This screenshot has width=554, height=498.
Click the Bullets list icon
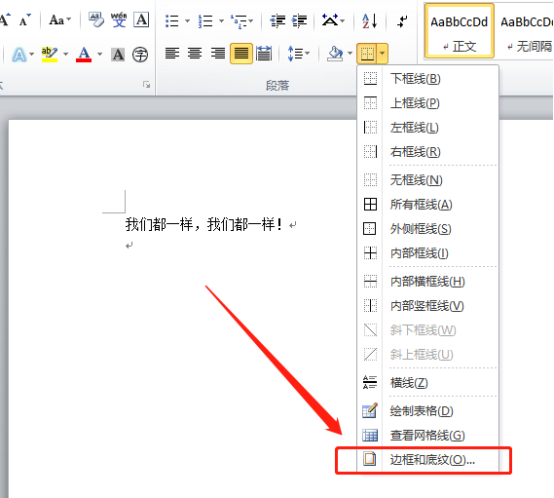(172, 21)
